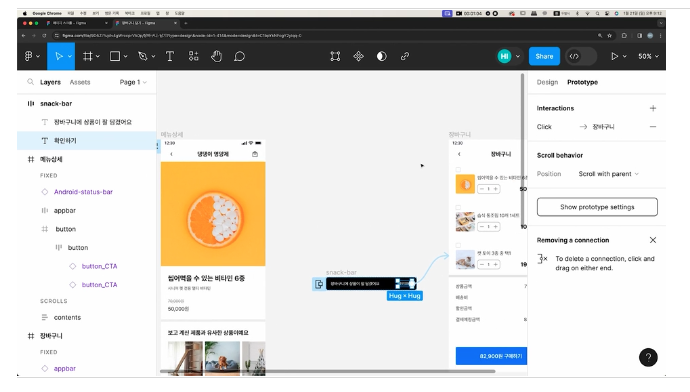690x392 pixels.
Task: Open shape tool options chevron
Action: (125, 56)
